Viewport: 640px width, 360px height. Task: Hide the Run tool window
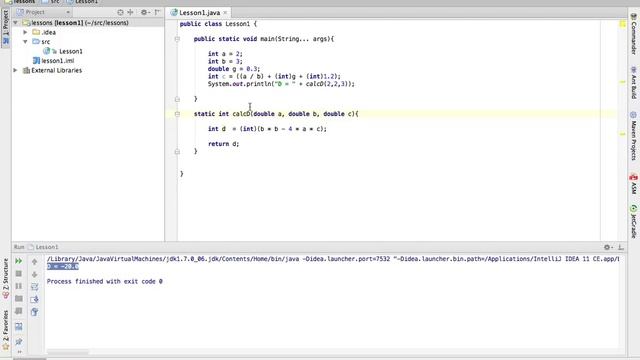[621, 247]
